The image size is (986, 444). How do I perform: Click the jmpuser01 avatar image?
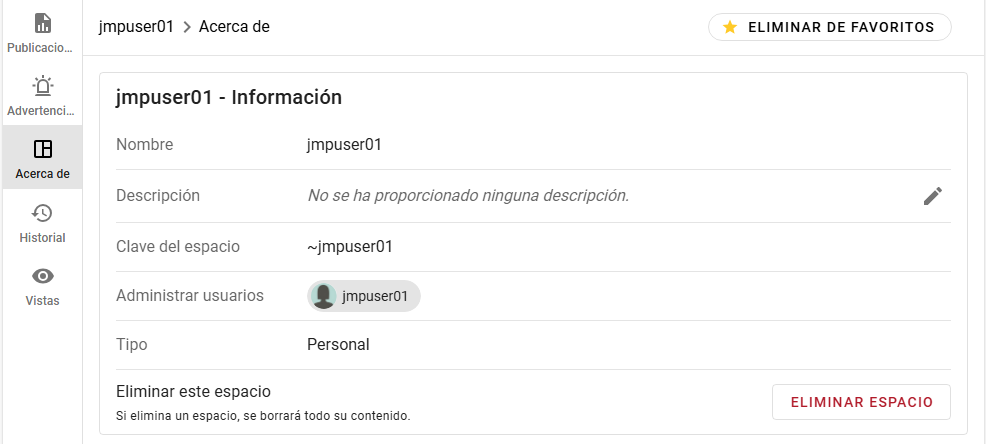coord(324,296)
